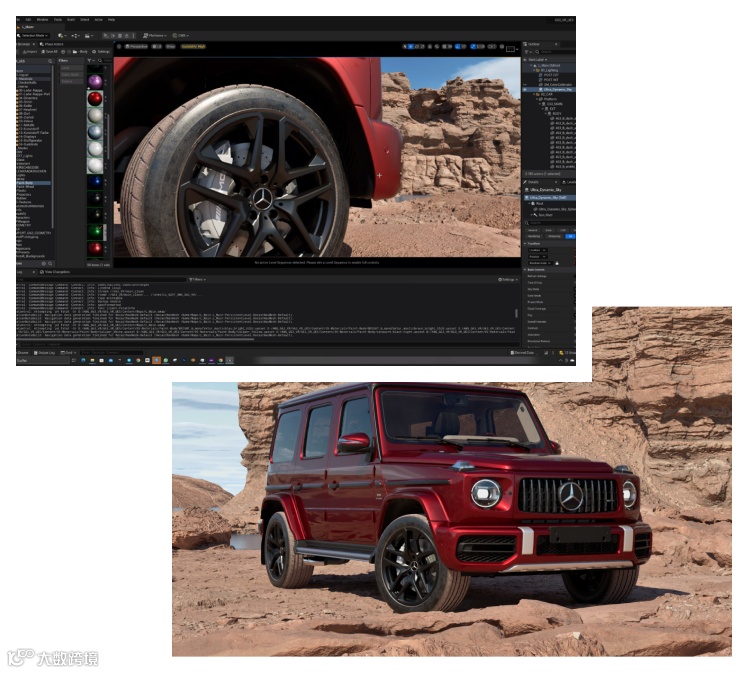Select the purple material thumbnail
The height and width of the screenshot is (673, 748).
95,82
